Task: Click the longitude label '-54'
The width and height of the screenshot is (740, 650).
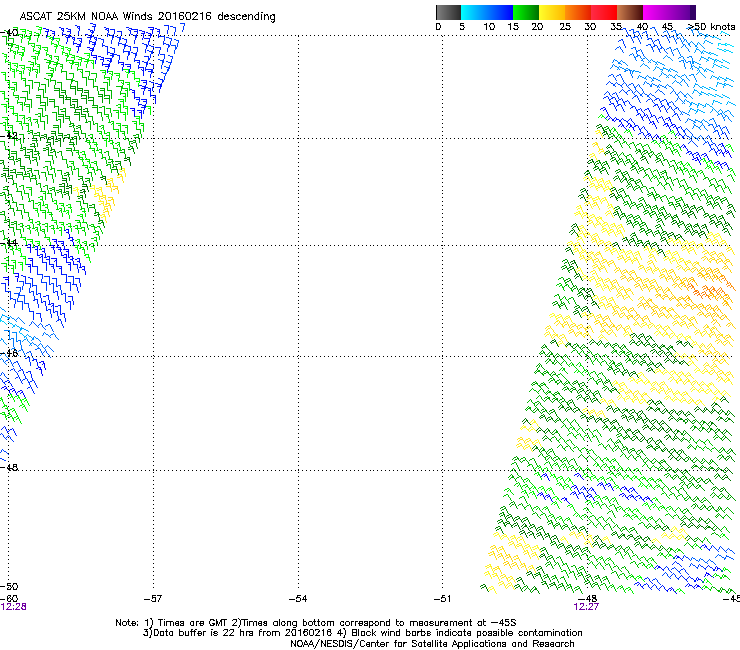Action: click(298, 599)
